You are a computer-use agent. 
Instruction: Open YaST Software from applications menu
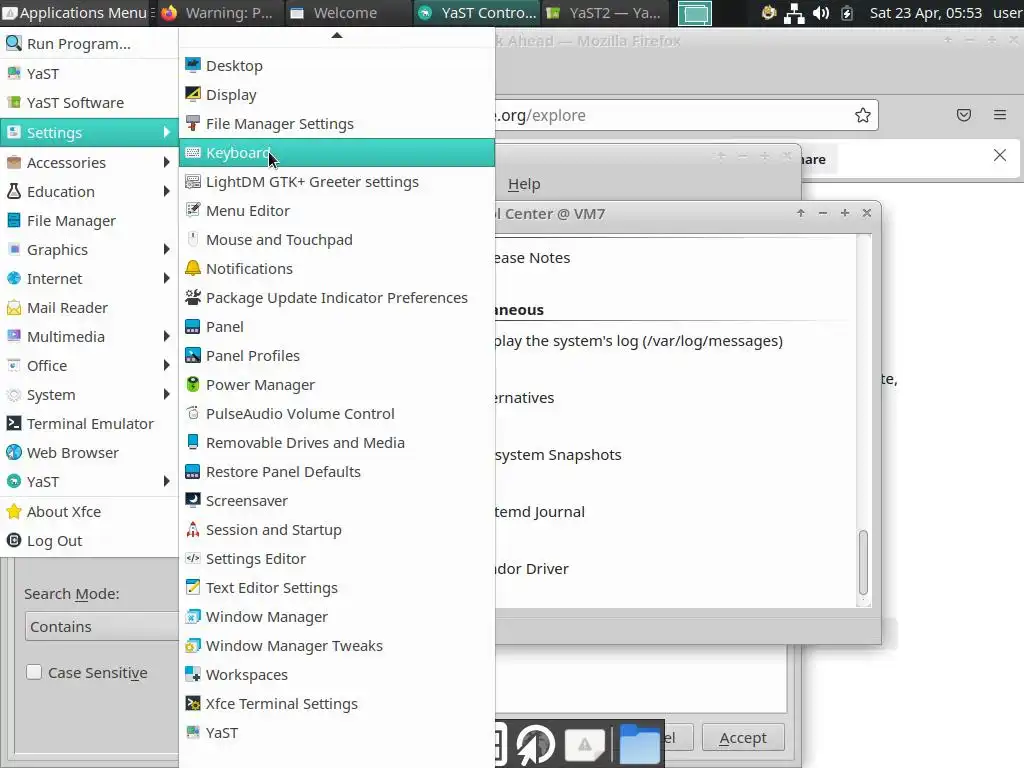89,103
